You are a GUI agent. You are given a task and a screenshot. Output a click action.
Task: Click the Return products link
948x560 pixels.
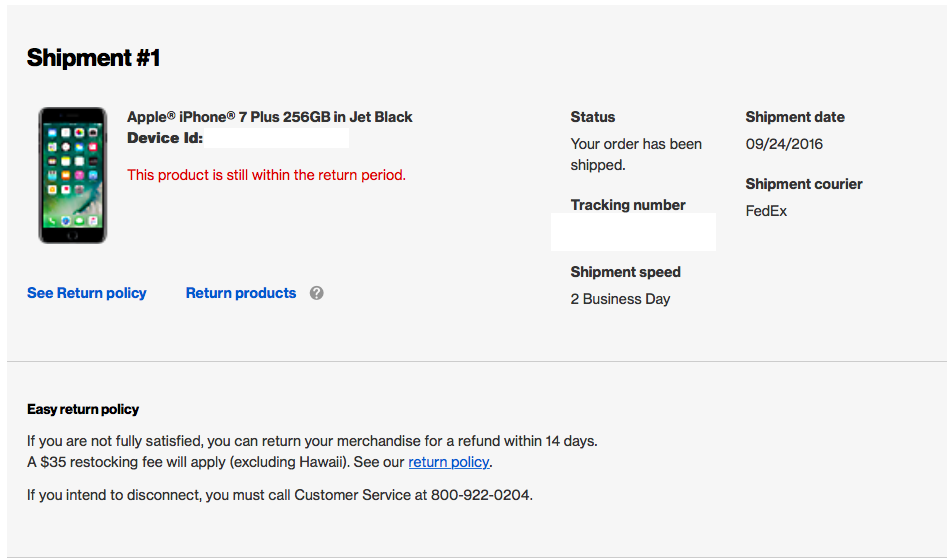241,293
